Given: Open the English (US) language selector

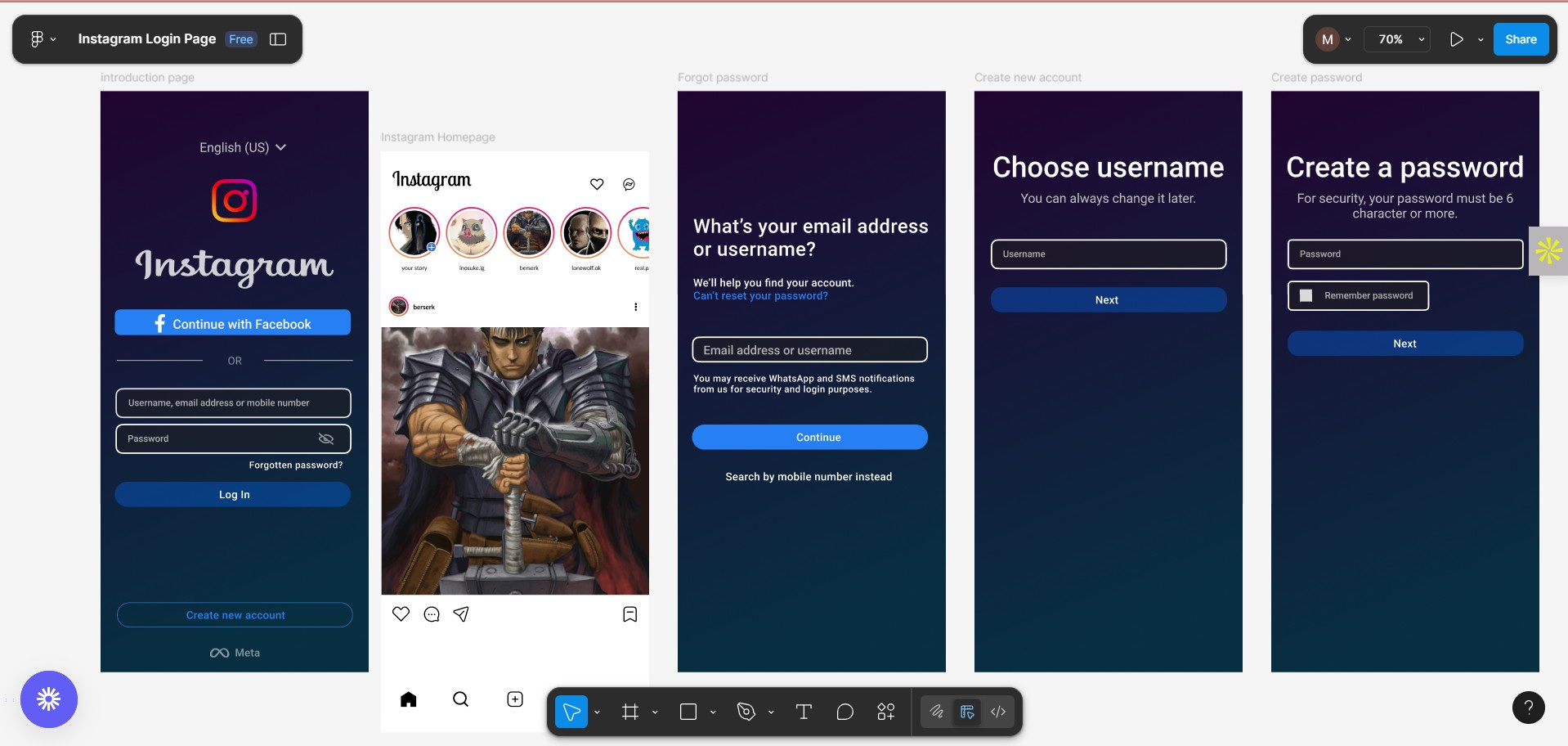Looking at the screenshot, I should pyautogui.click(x=243, y=147).
